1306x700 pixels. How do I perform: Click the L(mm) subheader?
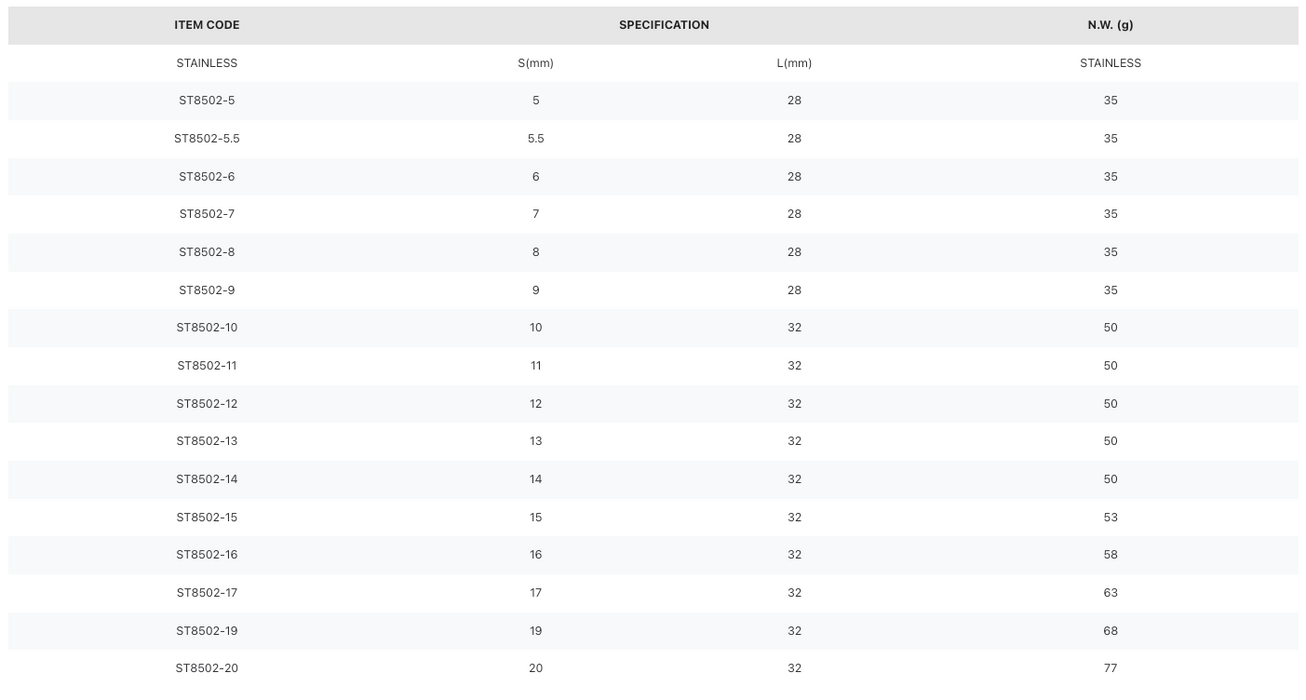[794, 63]
